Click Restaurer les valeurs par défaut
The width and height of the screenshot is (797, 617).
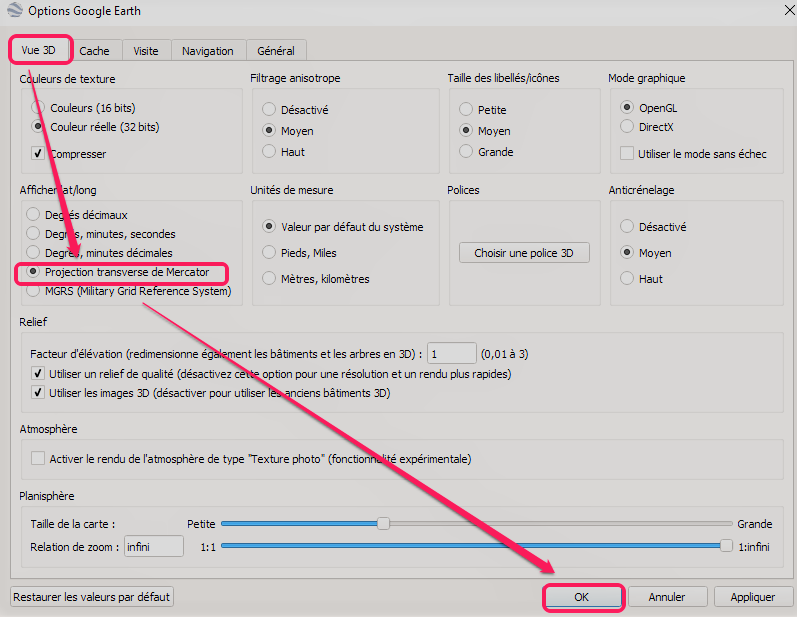tap(91, 597)
